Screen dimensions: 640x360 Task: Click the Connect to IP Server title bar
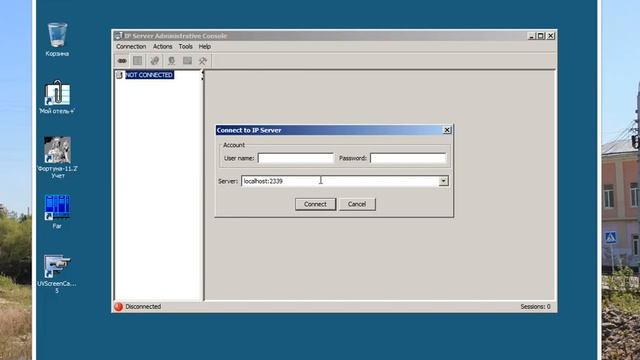click(x=329, y=130)
